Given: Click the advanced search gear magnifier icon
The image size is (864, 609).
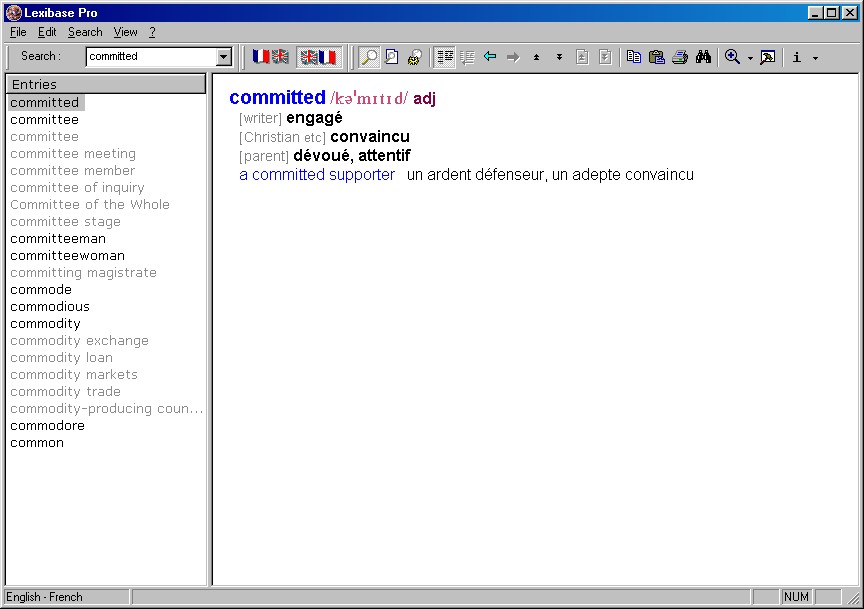Looking at the screenshot, I should pos(414,57).
